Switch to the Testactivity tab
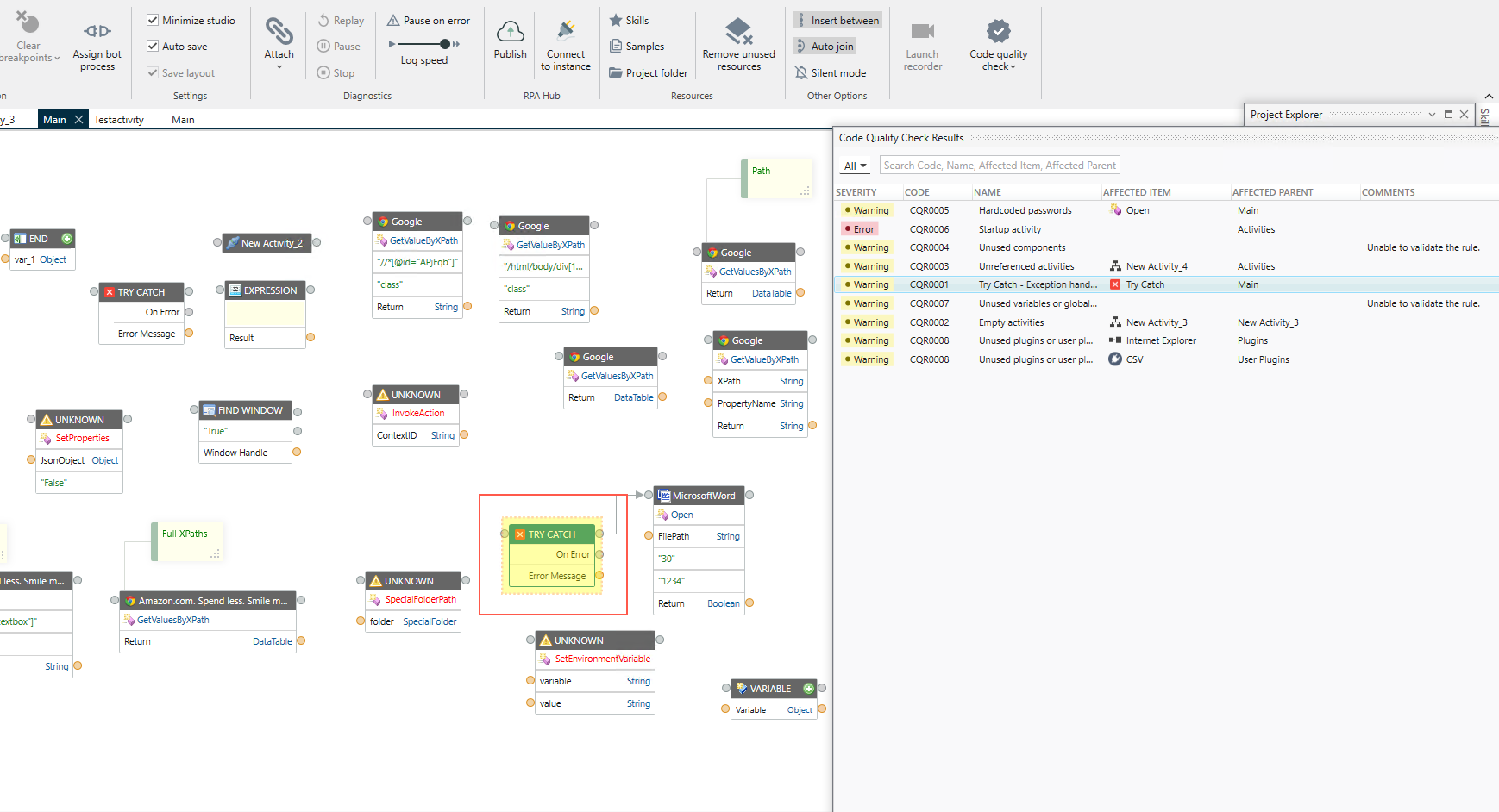The image size is (1499, 812). [x=119, y=120]
